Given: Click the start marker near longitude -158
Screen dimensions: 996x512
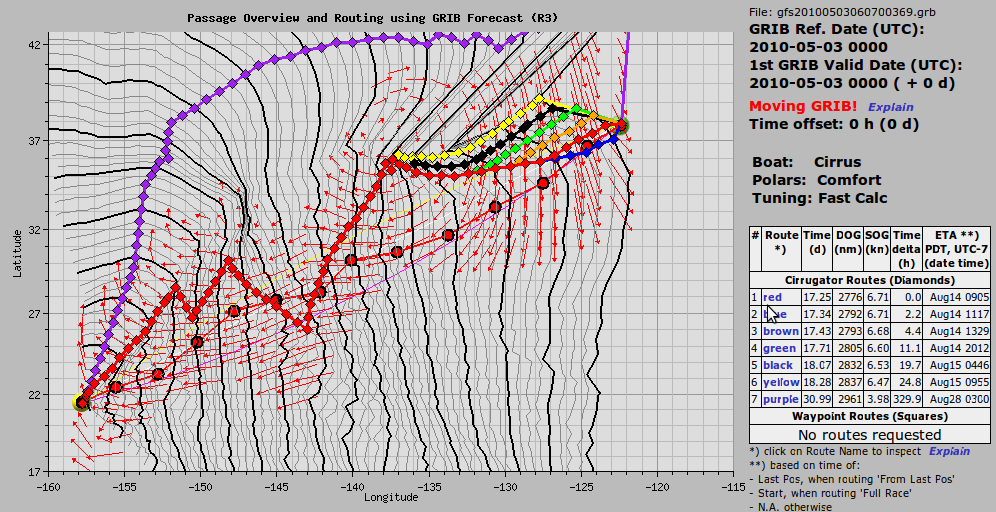Looking at the screenshot, I should pos(82,403).
